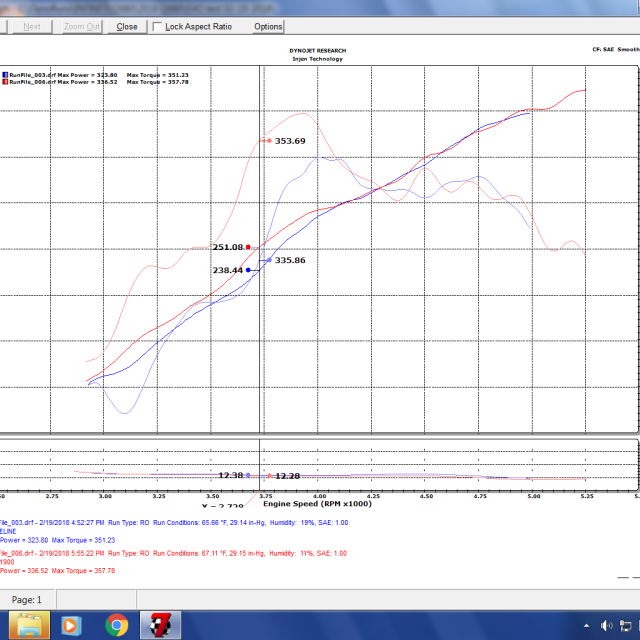Viewport: 640px width, 640px height.
Task: Click the Injen dyno app taskbar icon
Action: (160, 625)
